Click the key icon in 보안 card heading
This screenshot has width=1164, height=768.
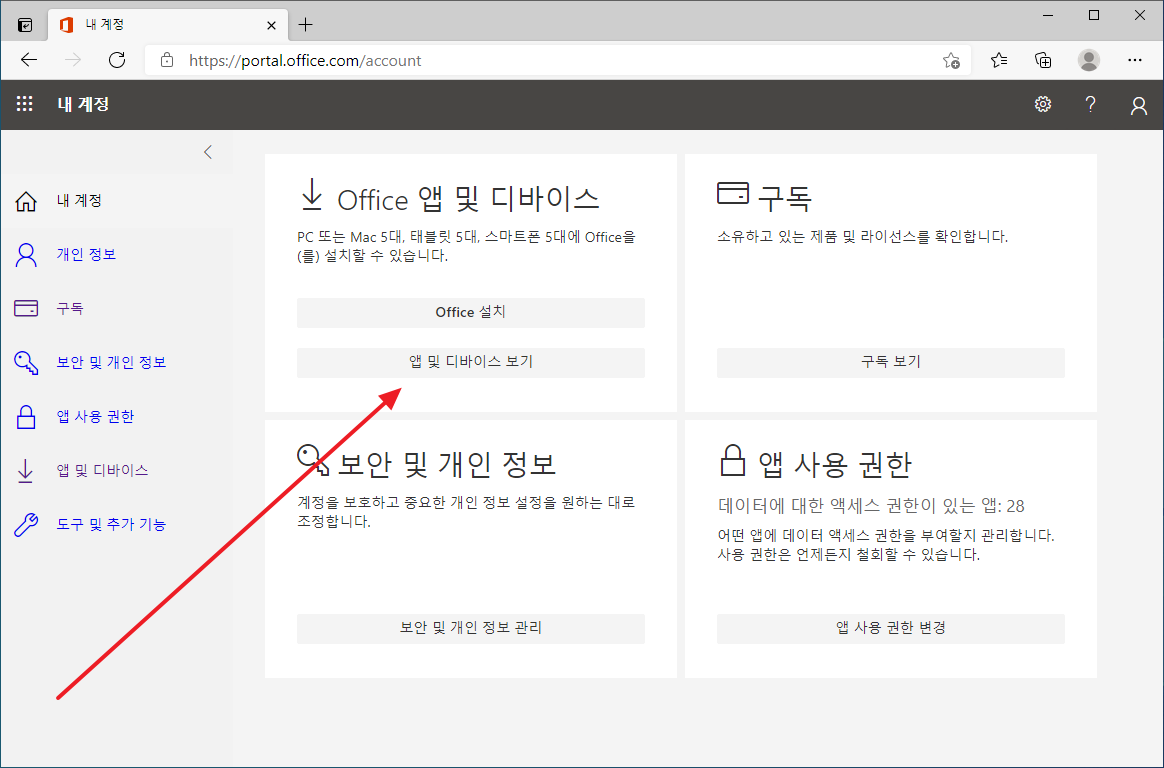(313, 459)
